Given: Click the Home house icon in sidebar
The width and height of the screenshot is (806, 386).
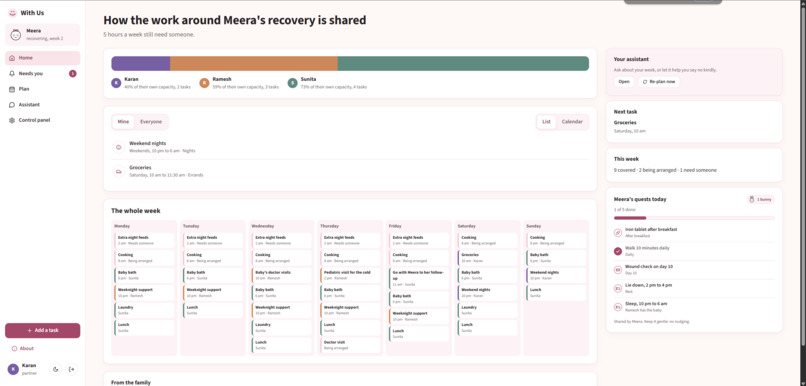Looking at the screenshot, I should [12, 58].
